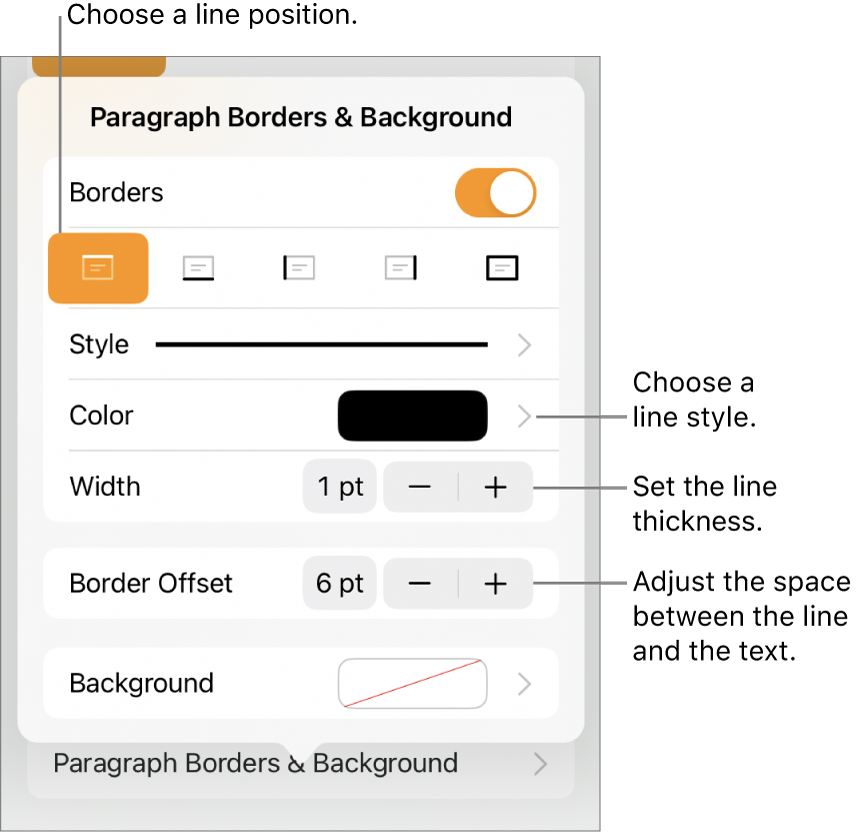The image size is (860, 834).
Task: Increase Border Offset with plus button
Action: click(x=496, y=584)
